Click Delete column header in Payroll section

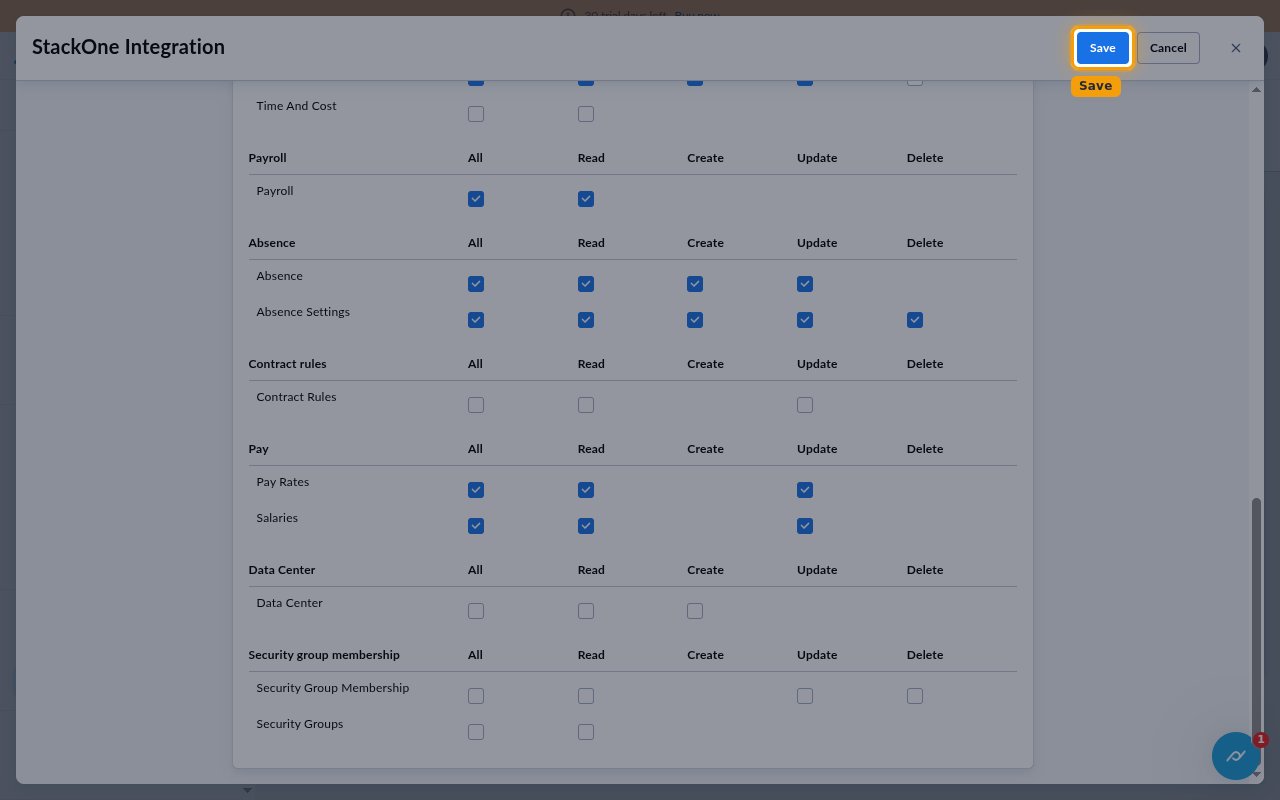coord(925,158)
